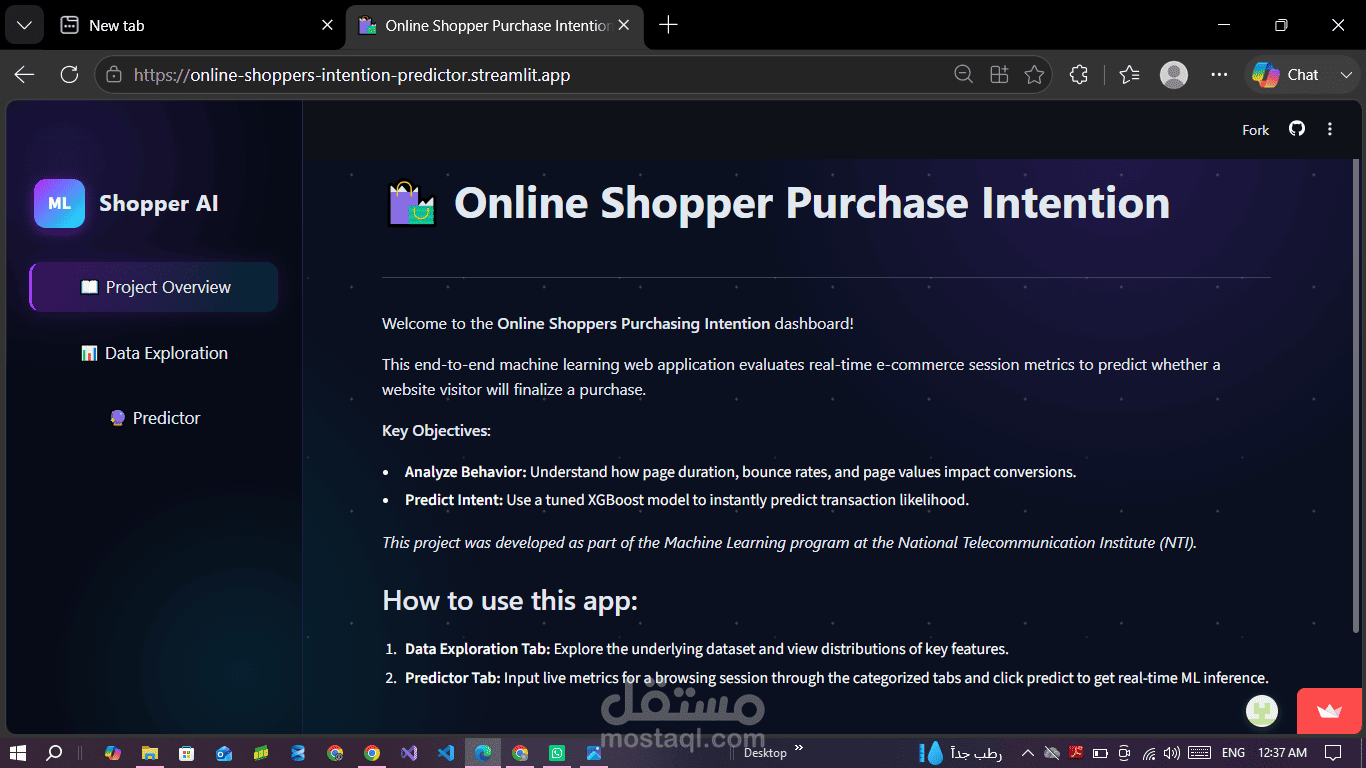Image resolution: width=1366 pixels, height=768 pixels.
Task: Click the Fork button
Action: (1256, 130)
